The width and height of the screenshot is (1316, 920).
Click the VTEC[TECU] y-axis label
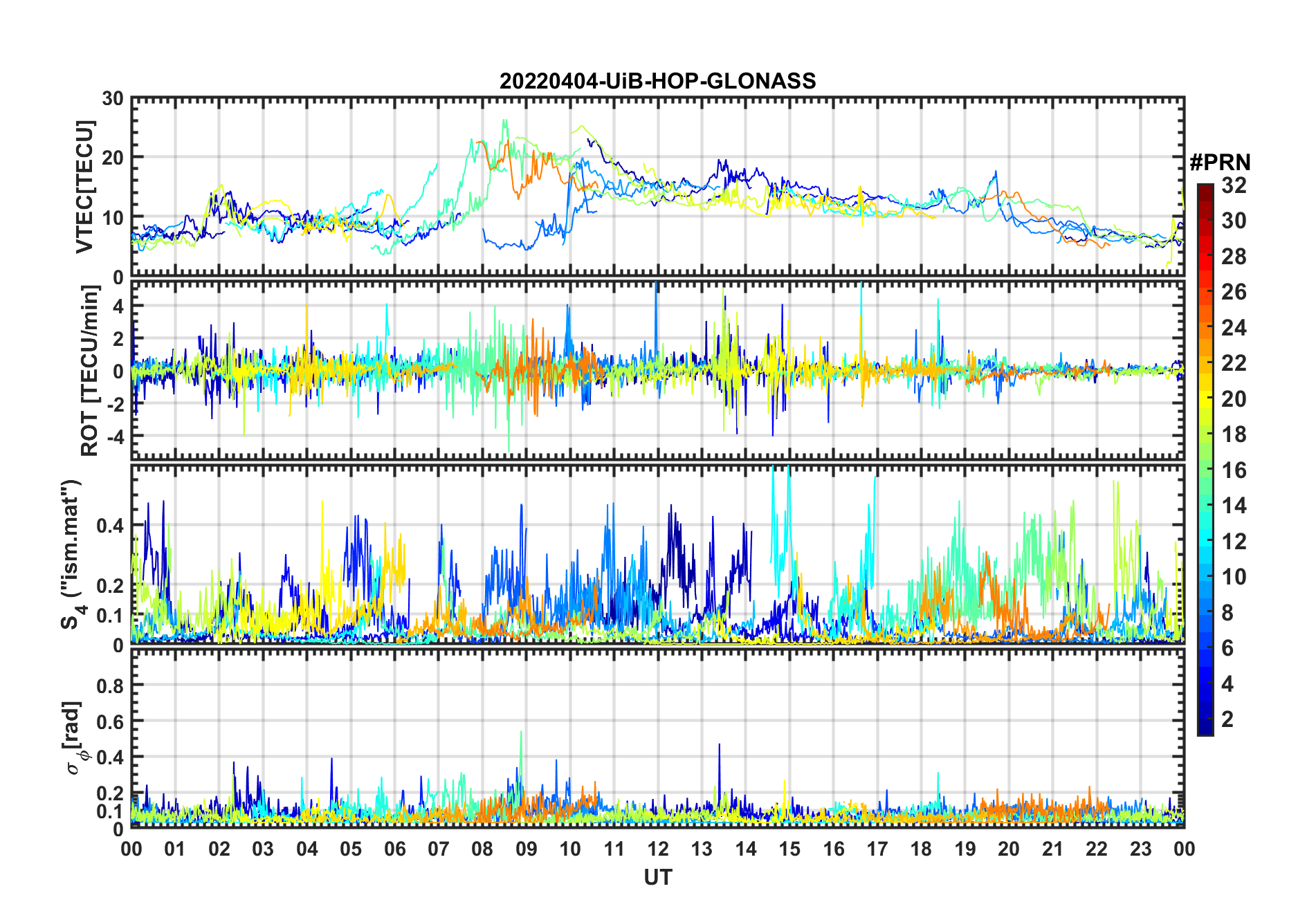click(x=84, y=187)
